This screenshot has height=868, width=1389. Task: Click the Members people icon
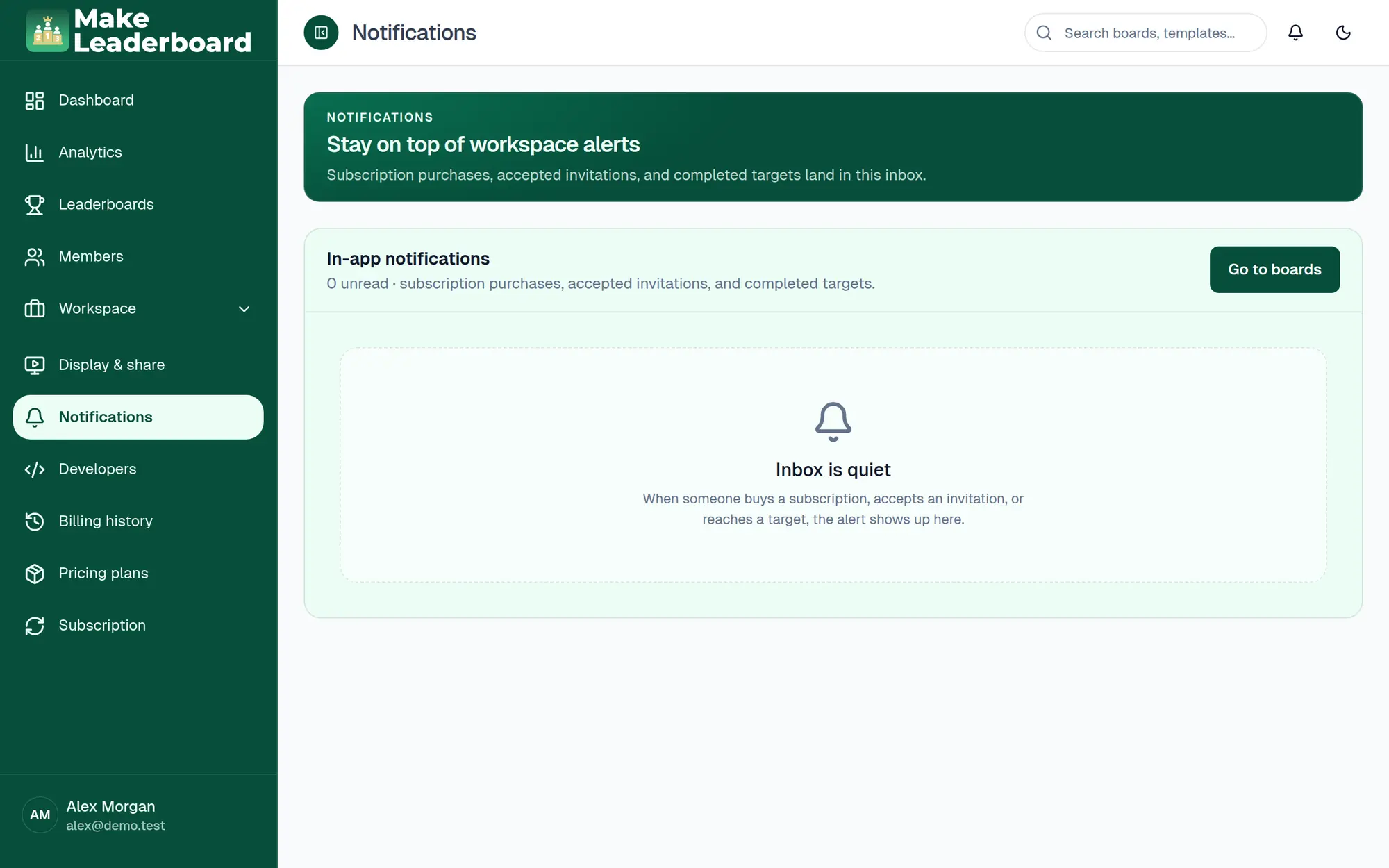point(35,257)
